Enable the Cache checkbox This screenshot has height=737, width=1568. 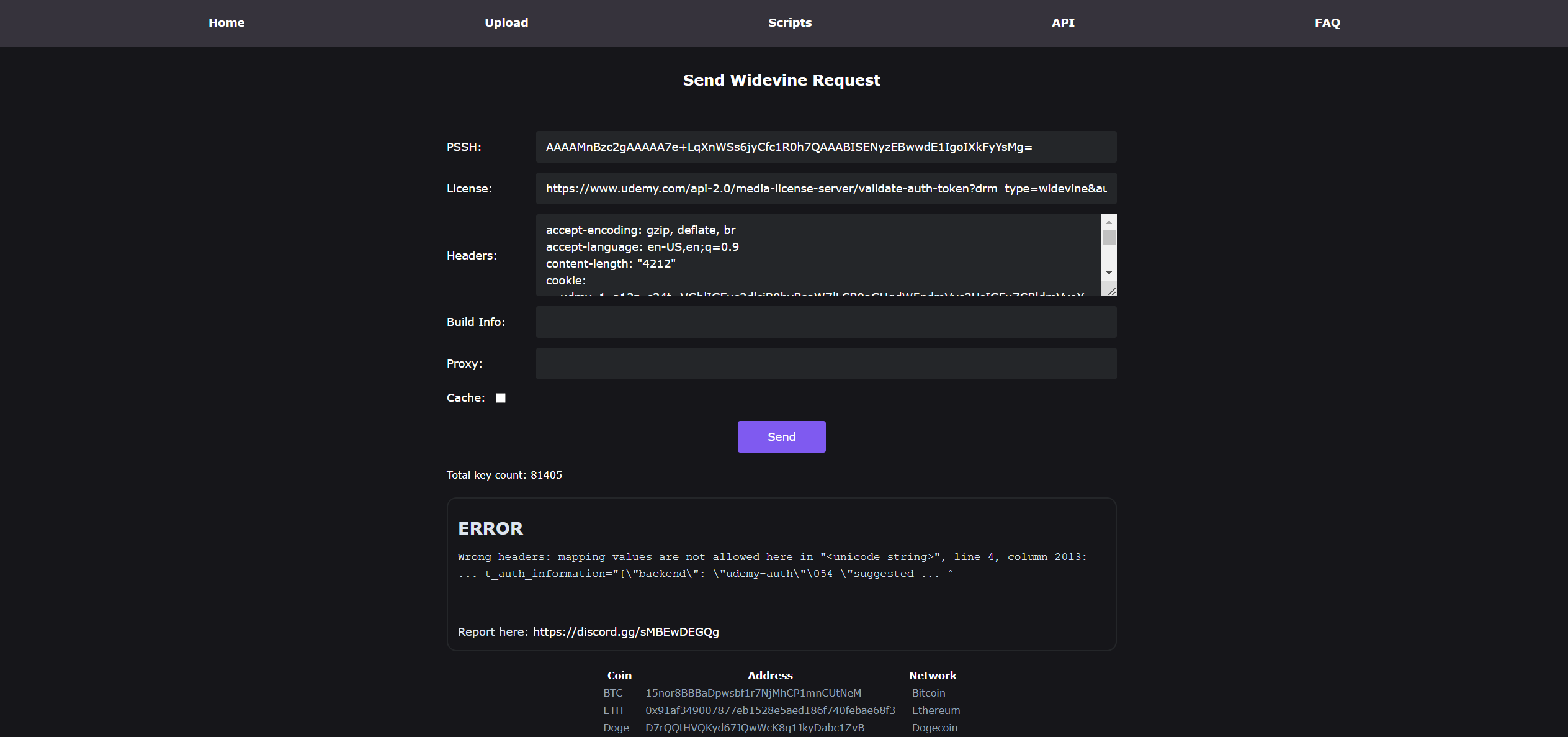(x=501, y=398)
